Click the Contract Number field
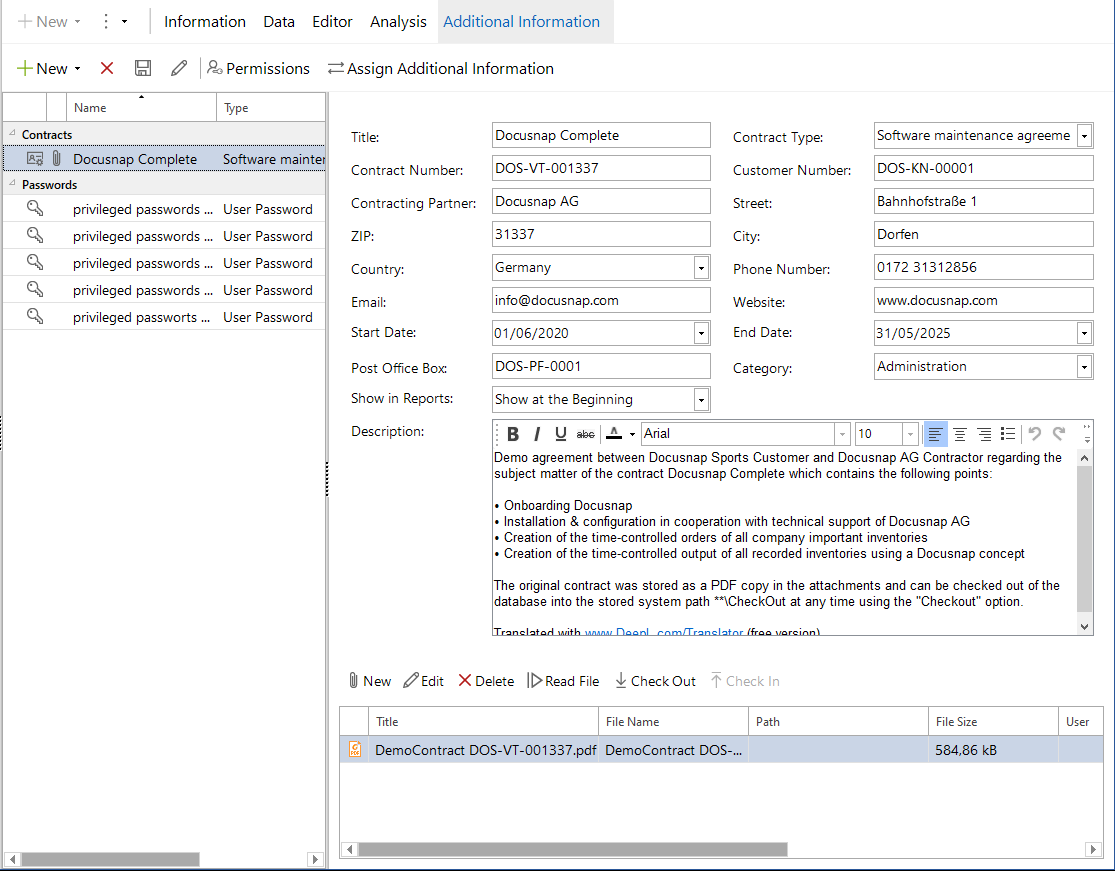Viewport: 1115px width, 871px height. pos(601,168)
